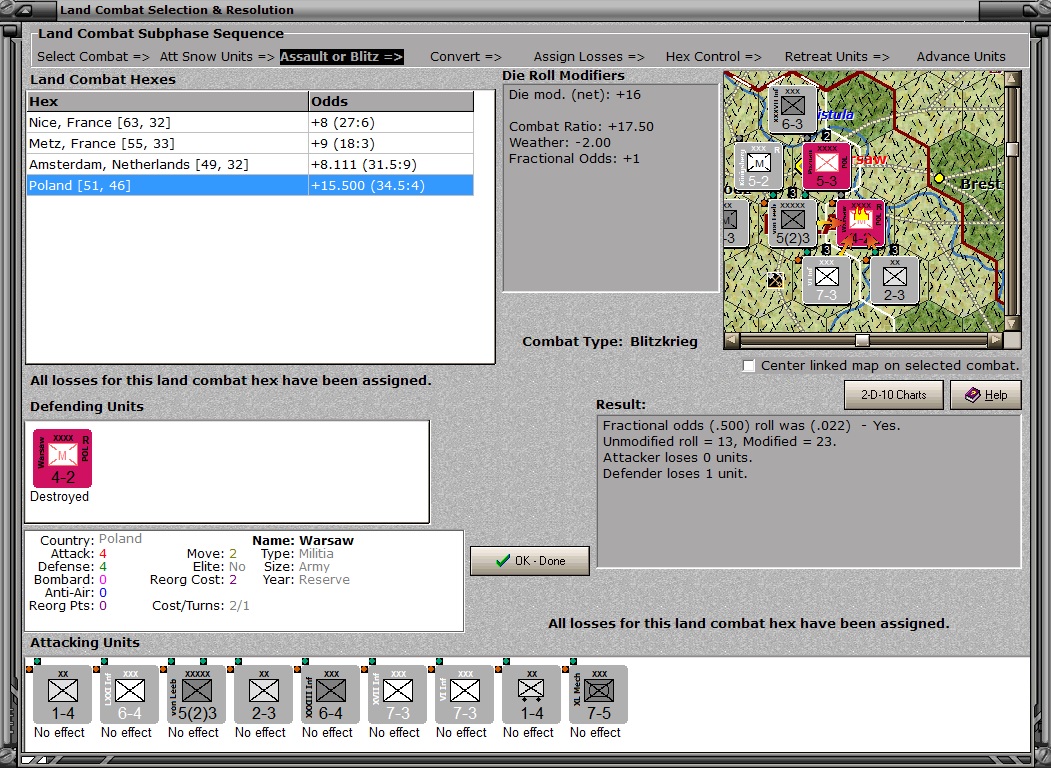Click the Königsberg 5-2 militia counter on map
This screenshot has height=768, width=1051.
click(x=759, y=166)
